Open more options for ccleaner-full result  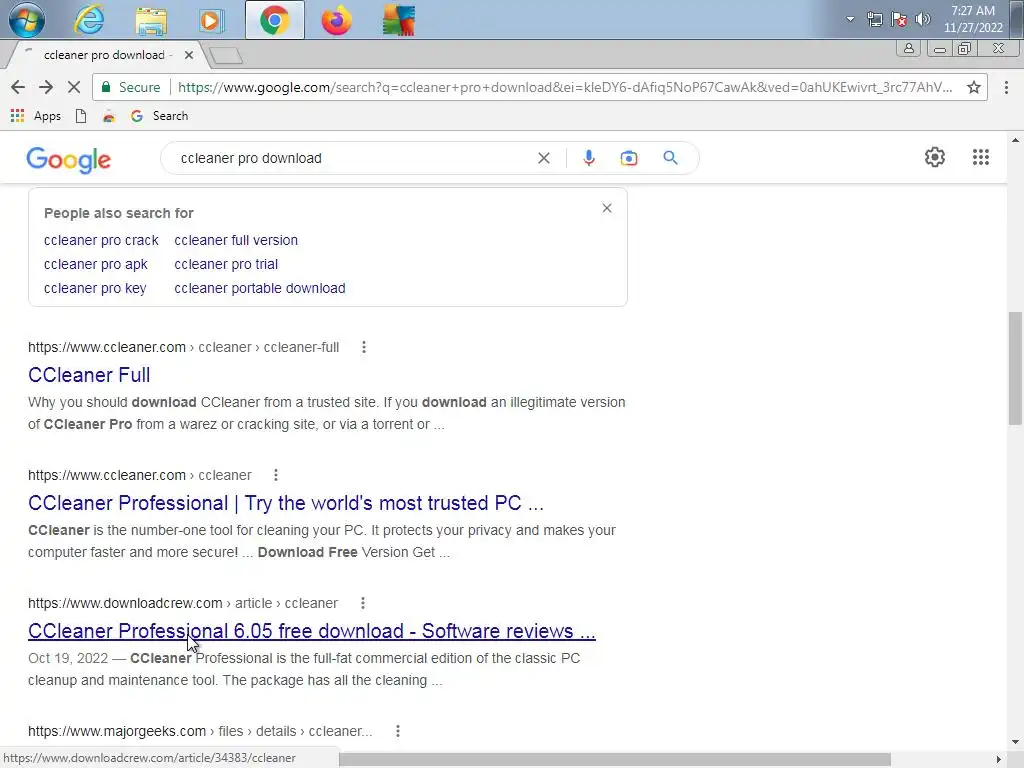364,347
